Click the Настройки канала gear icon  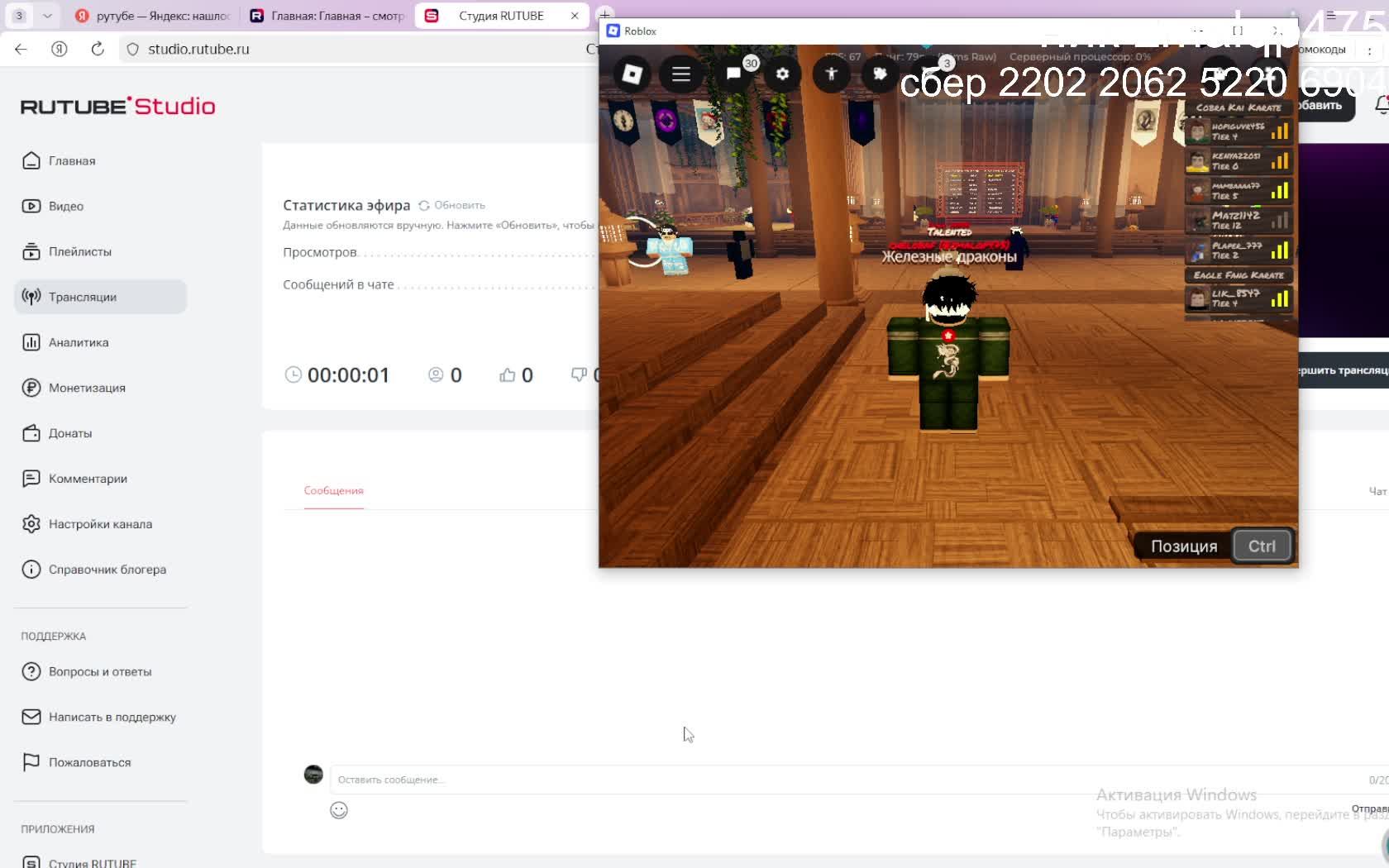tap(31, 524)
